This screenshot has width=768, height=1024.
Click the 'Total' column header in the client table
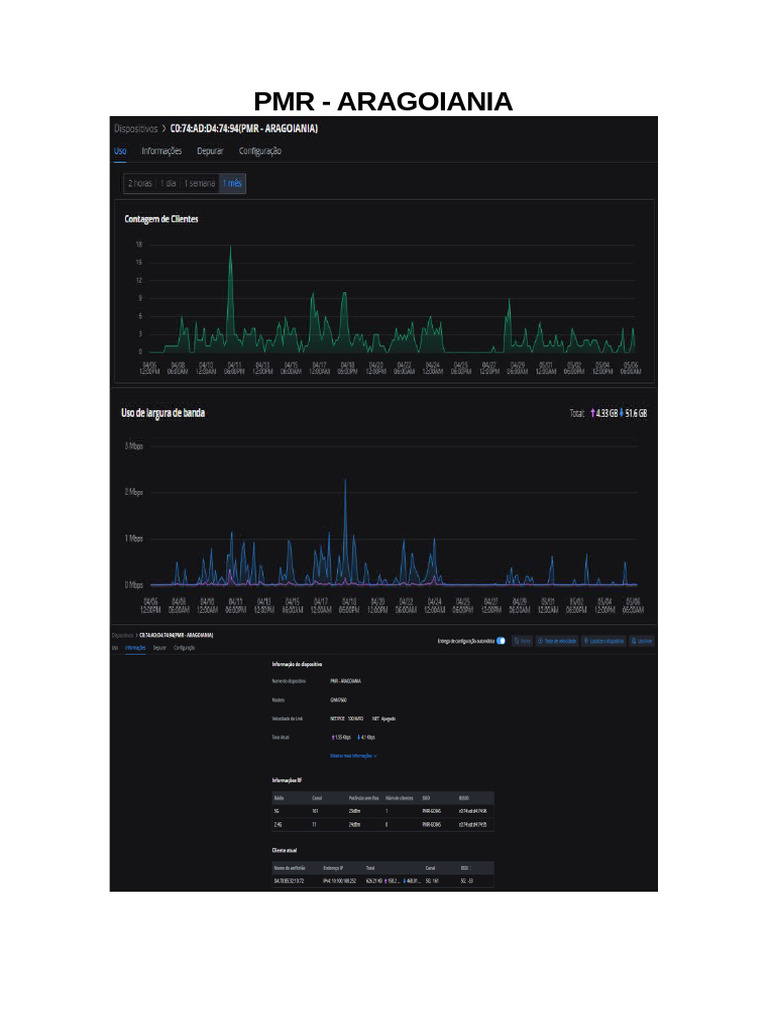point(370,868)
